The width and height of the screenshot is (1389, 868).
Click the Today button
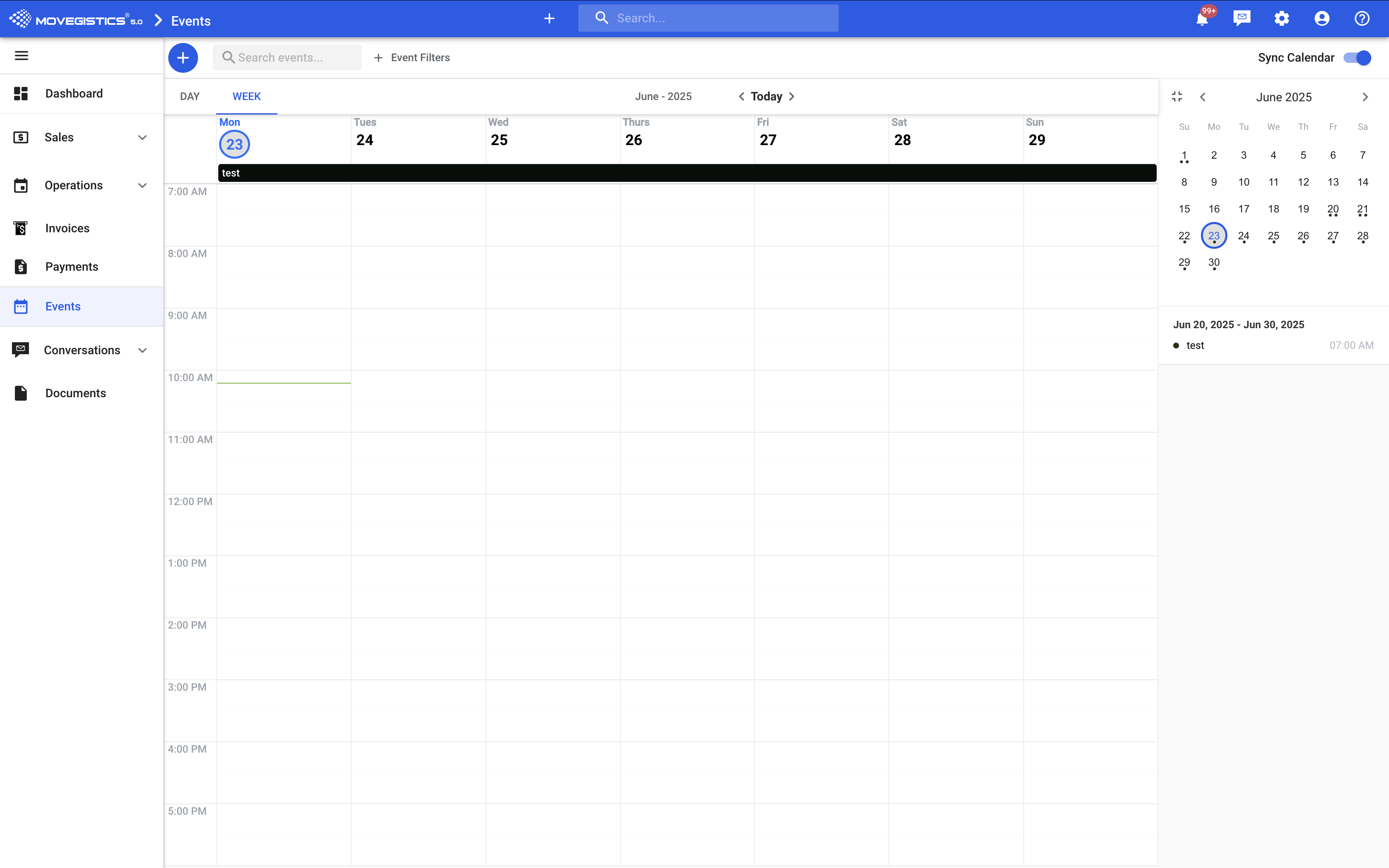click(x=766, y=96)
